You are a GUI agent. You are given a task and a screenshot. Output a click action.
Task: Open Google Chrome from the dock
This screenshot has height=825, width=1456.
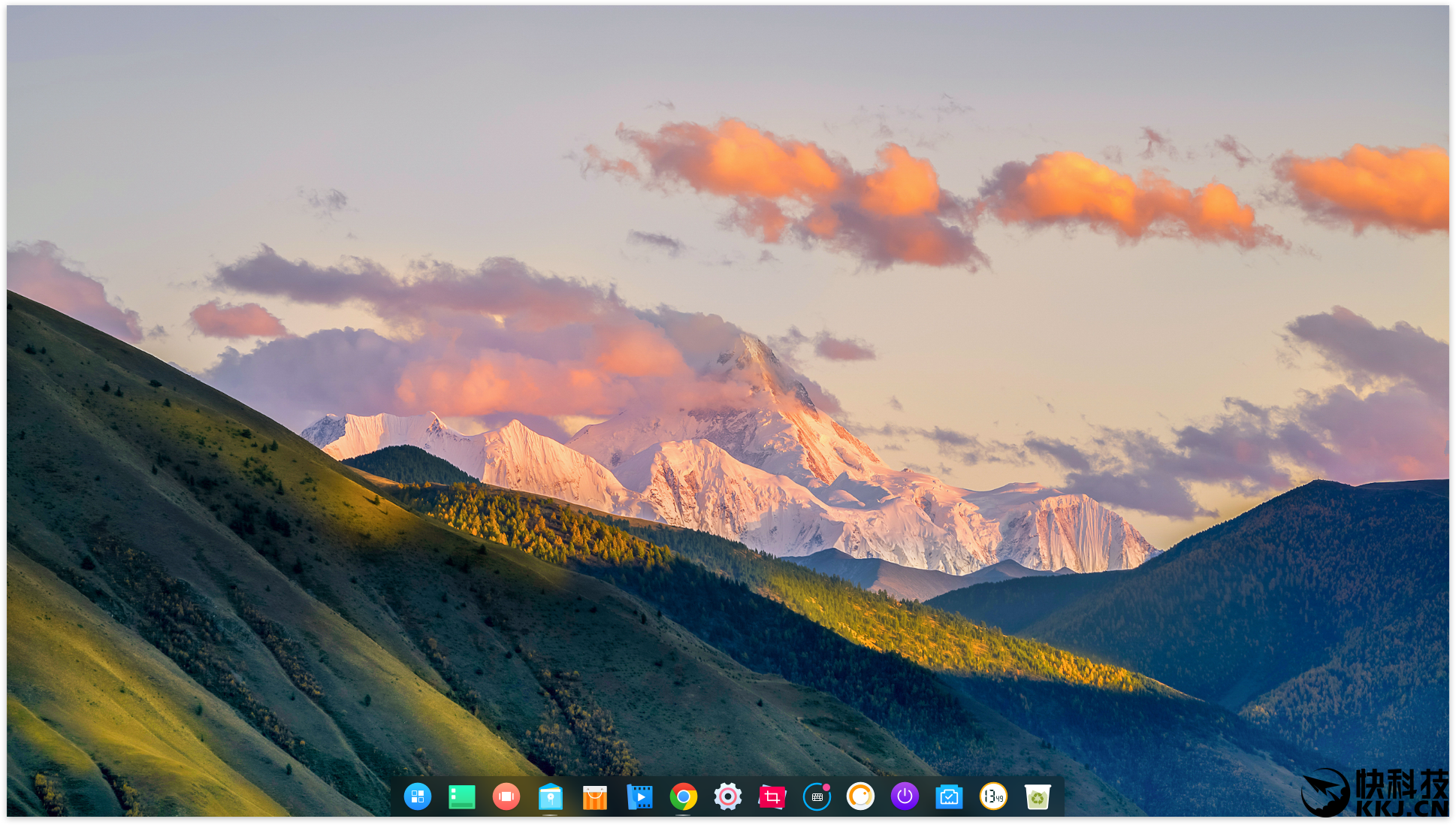point(684,796)
